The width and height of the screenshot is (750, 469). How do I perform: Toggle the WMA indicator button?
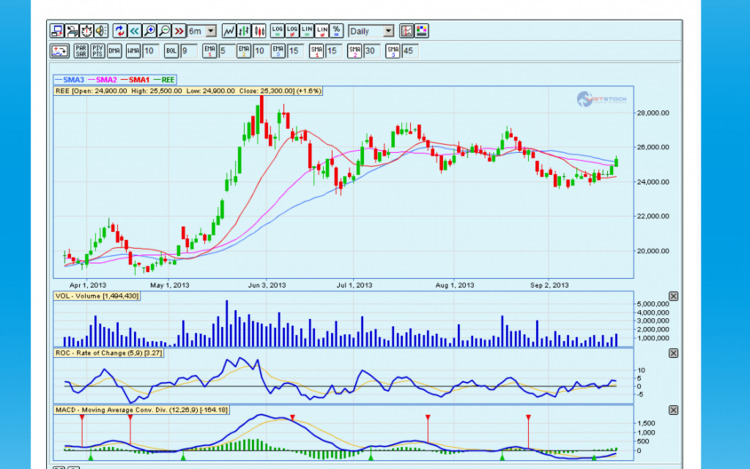pyautogui.click(x=133, y=51)
